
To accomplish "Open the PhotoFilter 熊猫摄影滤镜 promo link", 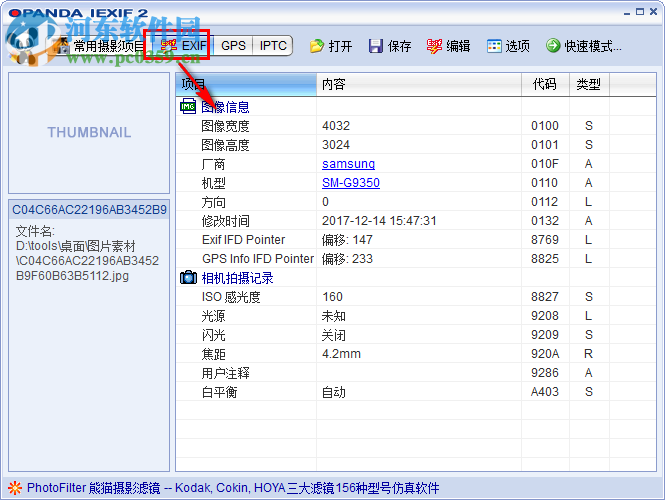I will (233, 488).
